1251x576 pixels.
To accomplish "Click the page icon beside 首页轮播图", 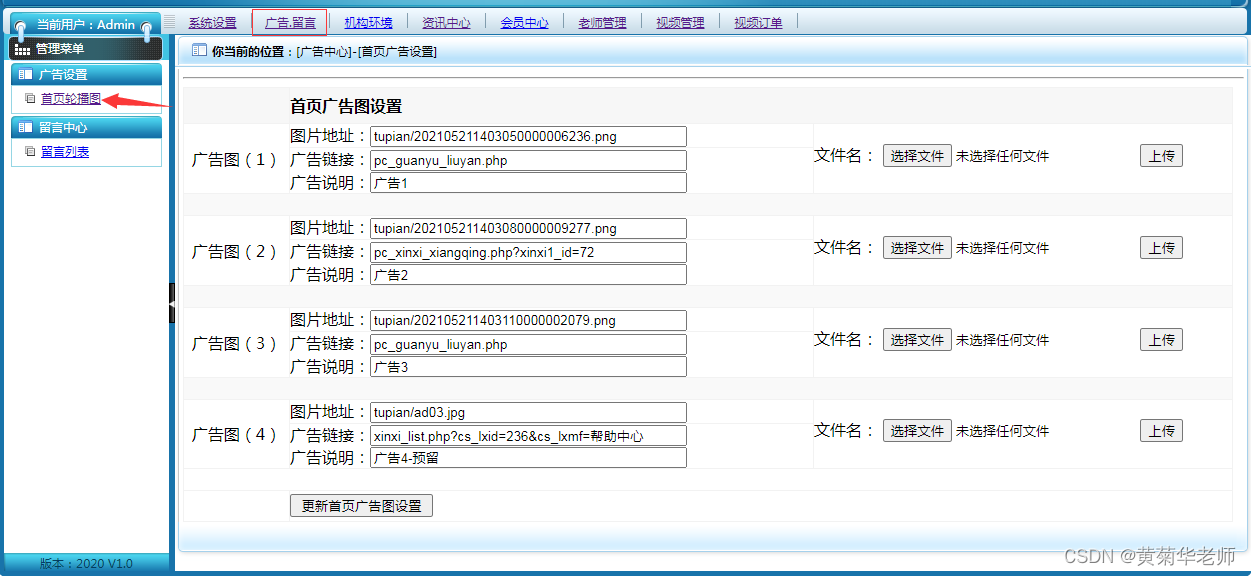I will pos(30,99).
